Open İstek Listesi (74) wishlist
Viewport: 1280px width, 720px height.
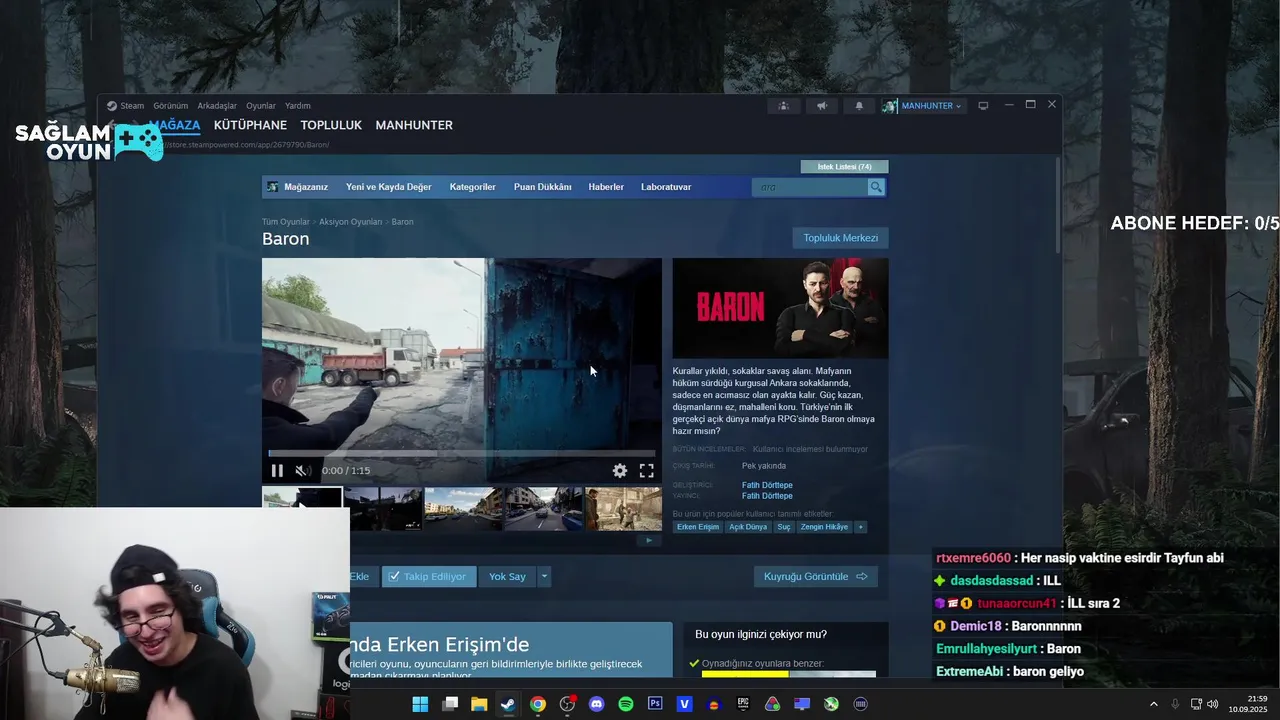[844, 167]
